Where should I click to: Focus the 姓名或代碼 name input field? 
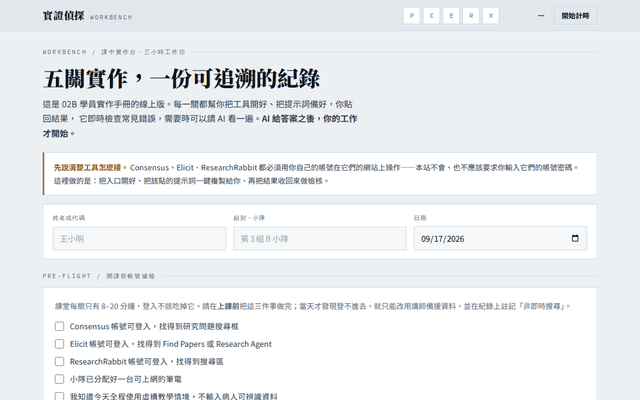[139, 239]
